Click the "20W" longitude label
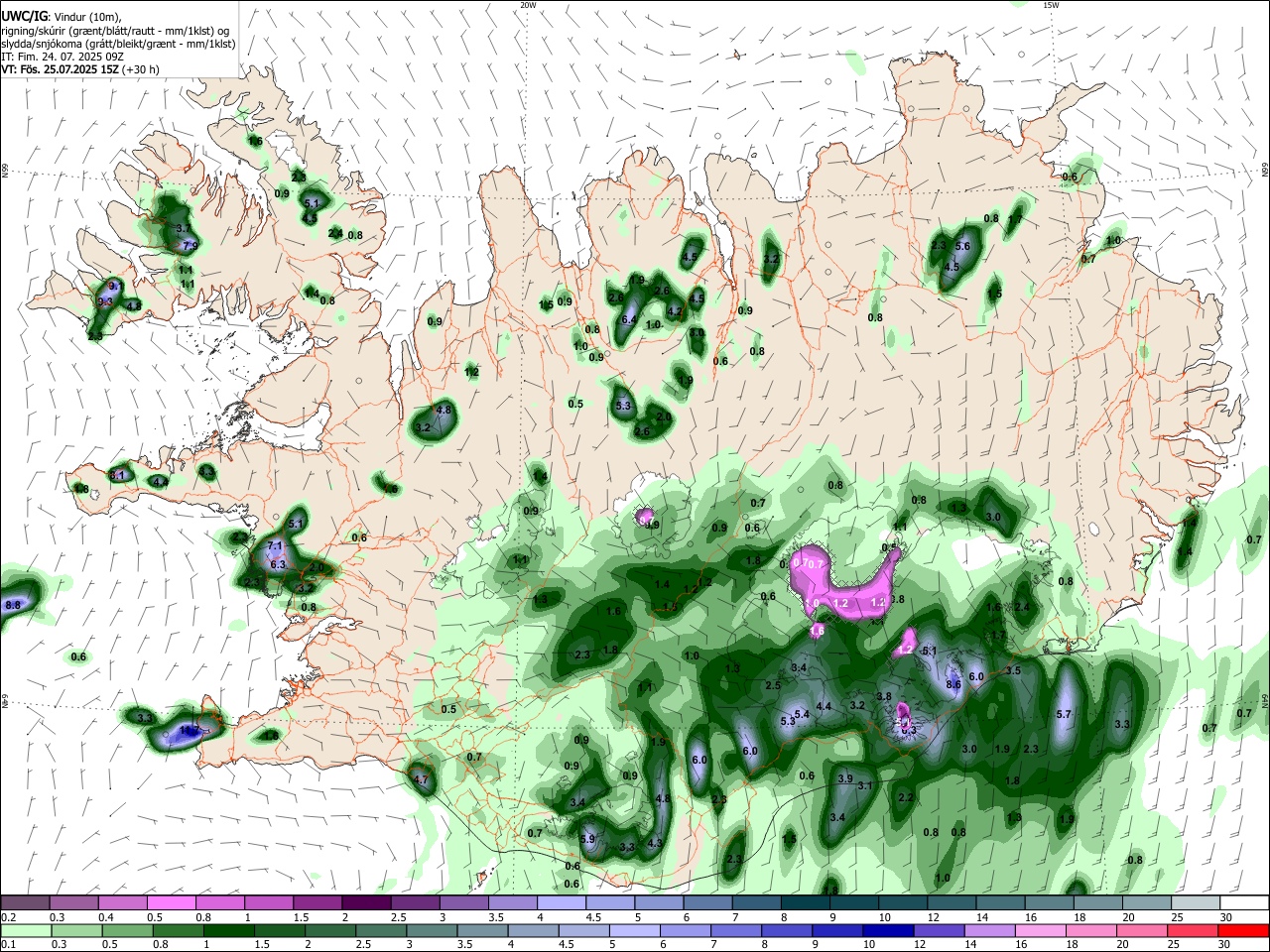This screenshot has height=952, width=1270. (x=529, y=5)
